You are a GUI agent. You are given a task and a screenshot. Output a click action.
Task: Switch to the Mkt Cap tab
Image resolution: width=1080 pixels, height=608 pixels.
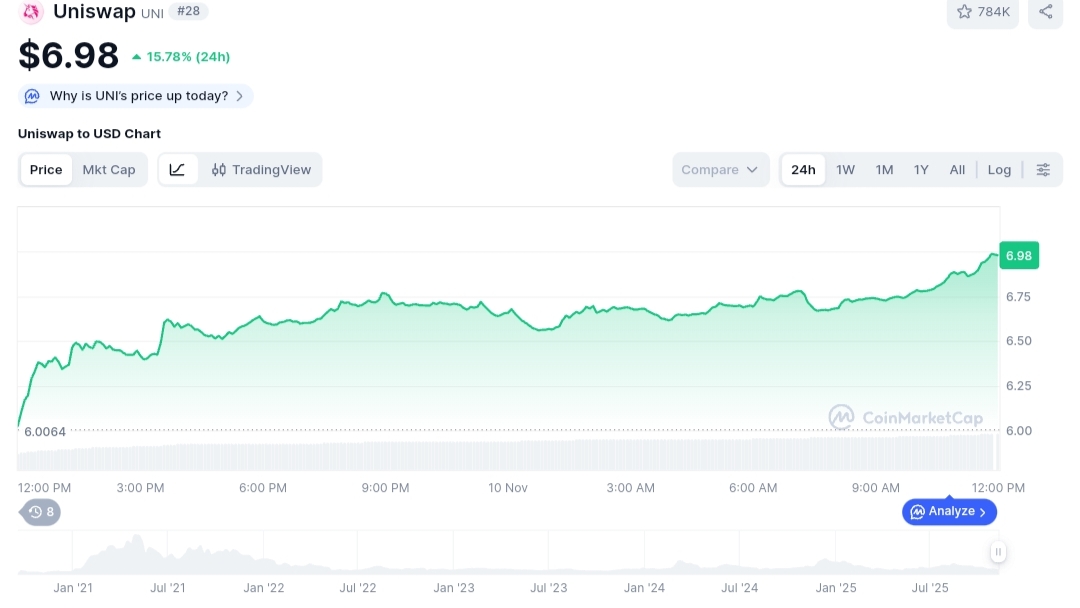109,169
